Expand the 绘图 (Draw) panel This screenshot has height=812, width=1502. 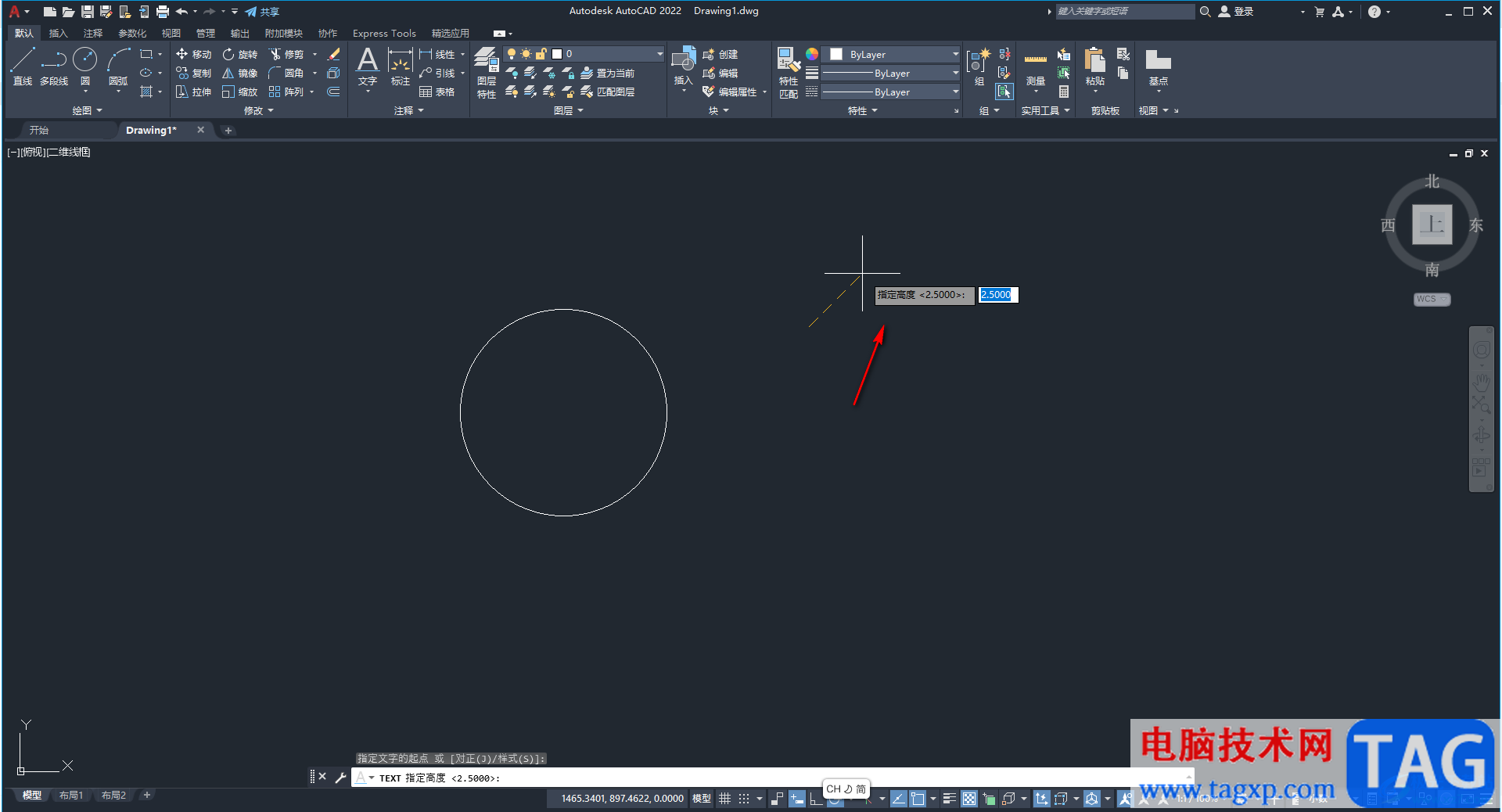[87, 110]
